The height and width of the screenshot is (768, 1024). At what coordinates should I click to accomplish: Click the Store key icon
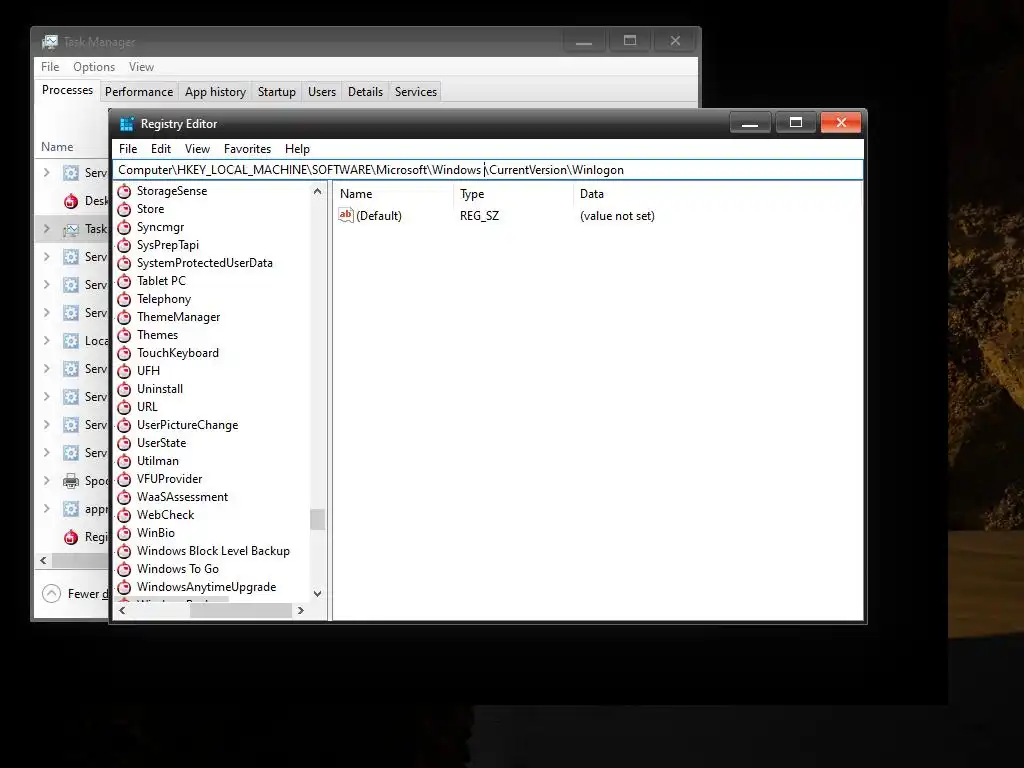(124, 209)
